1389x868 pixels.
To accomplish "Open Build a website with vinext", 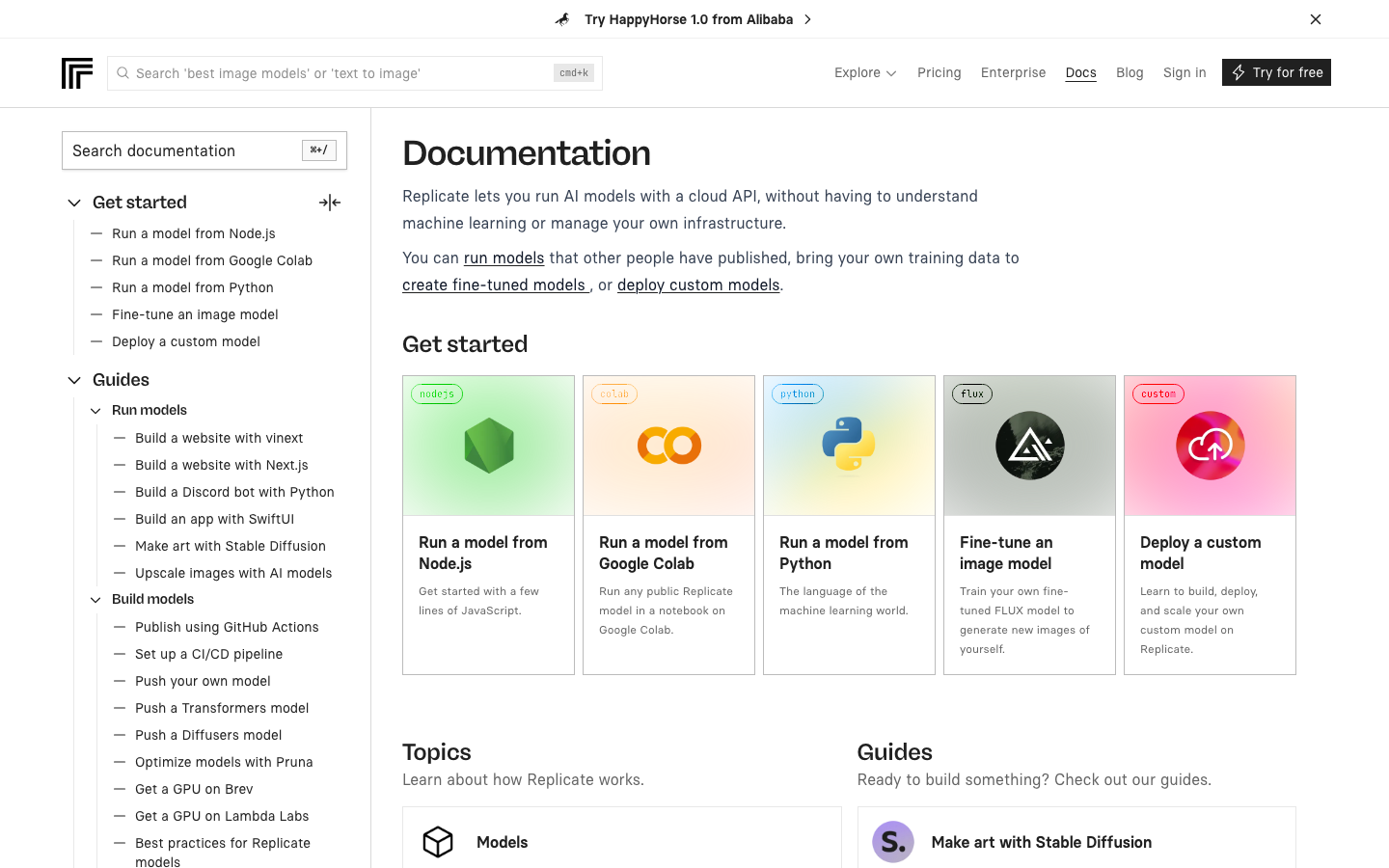I will tap(219, 438).
